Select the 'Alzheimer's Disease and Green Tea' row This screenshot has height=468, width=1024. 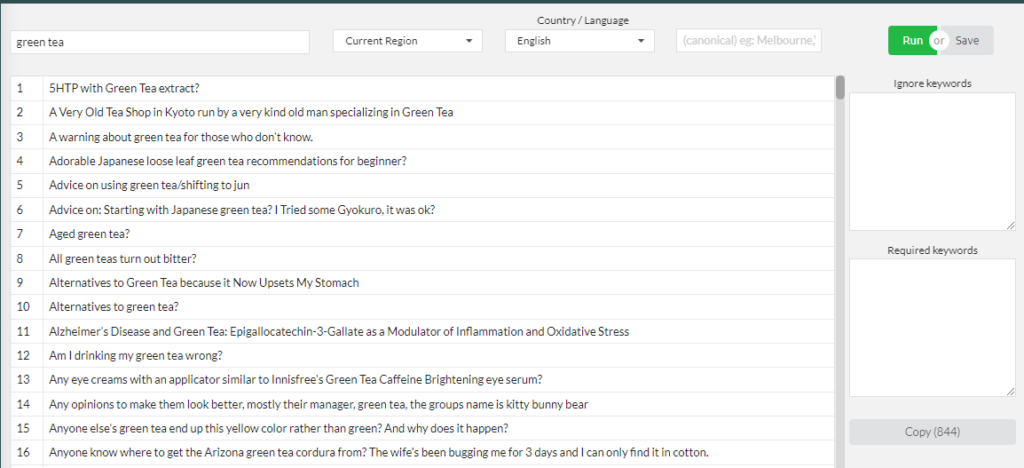coord(423,332)
